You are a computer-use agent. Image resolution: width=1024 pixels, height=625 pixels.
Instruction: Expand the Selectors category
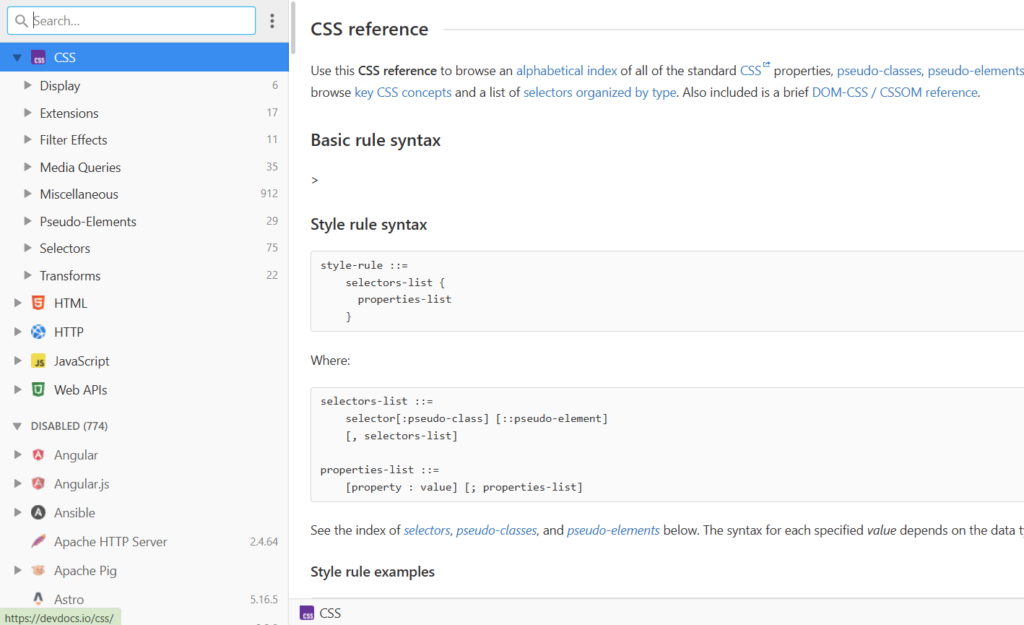click(28, 248)
